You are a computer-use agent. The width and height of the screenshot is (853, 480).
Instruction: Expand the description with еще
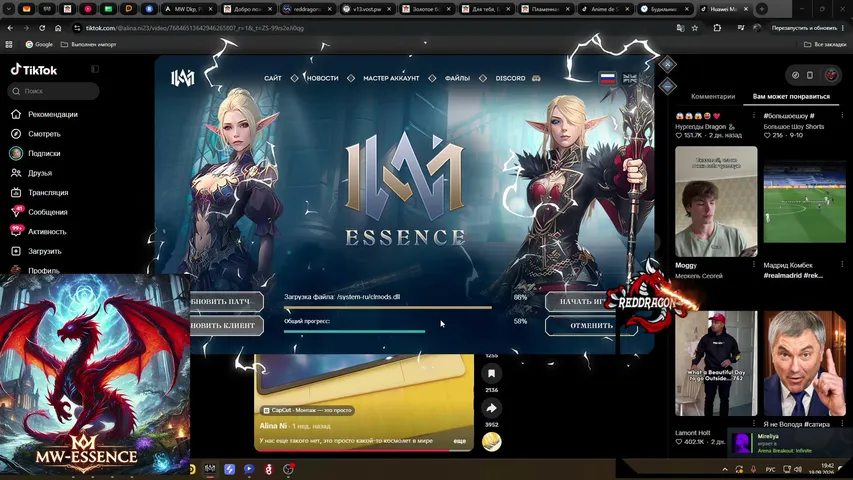coord(460,441)
